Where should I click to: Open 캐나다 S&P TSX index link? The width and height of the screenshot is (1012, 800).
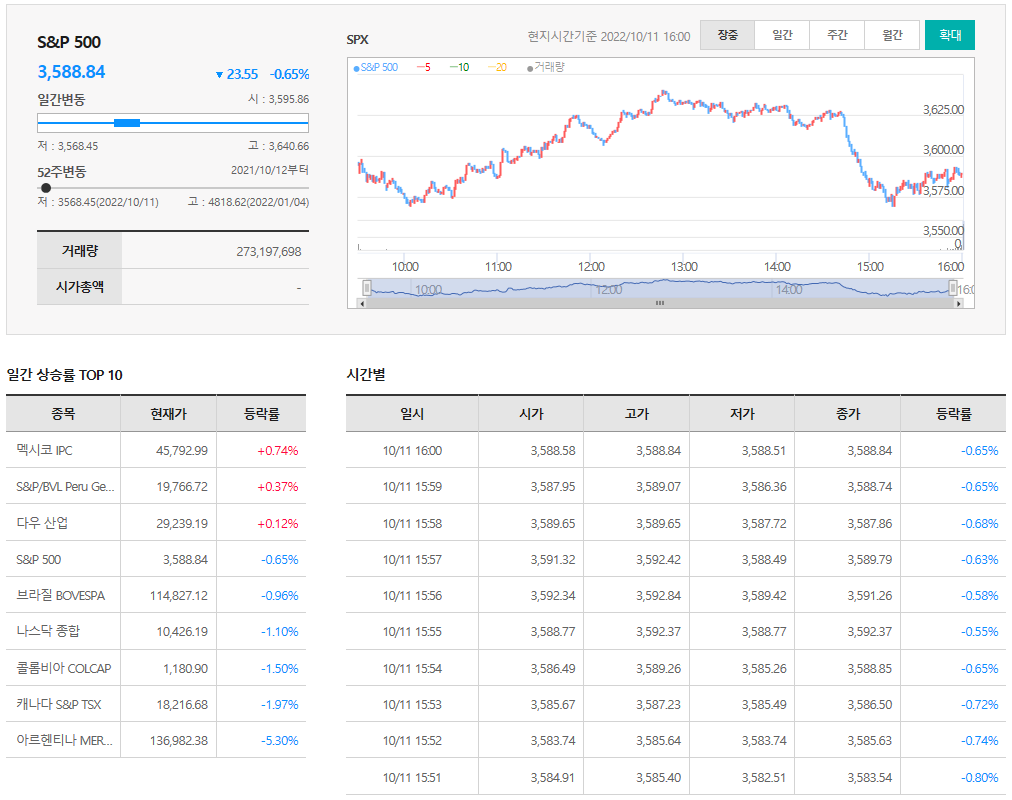coord(59,705)
